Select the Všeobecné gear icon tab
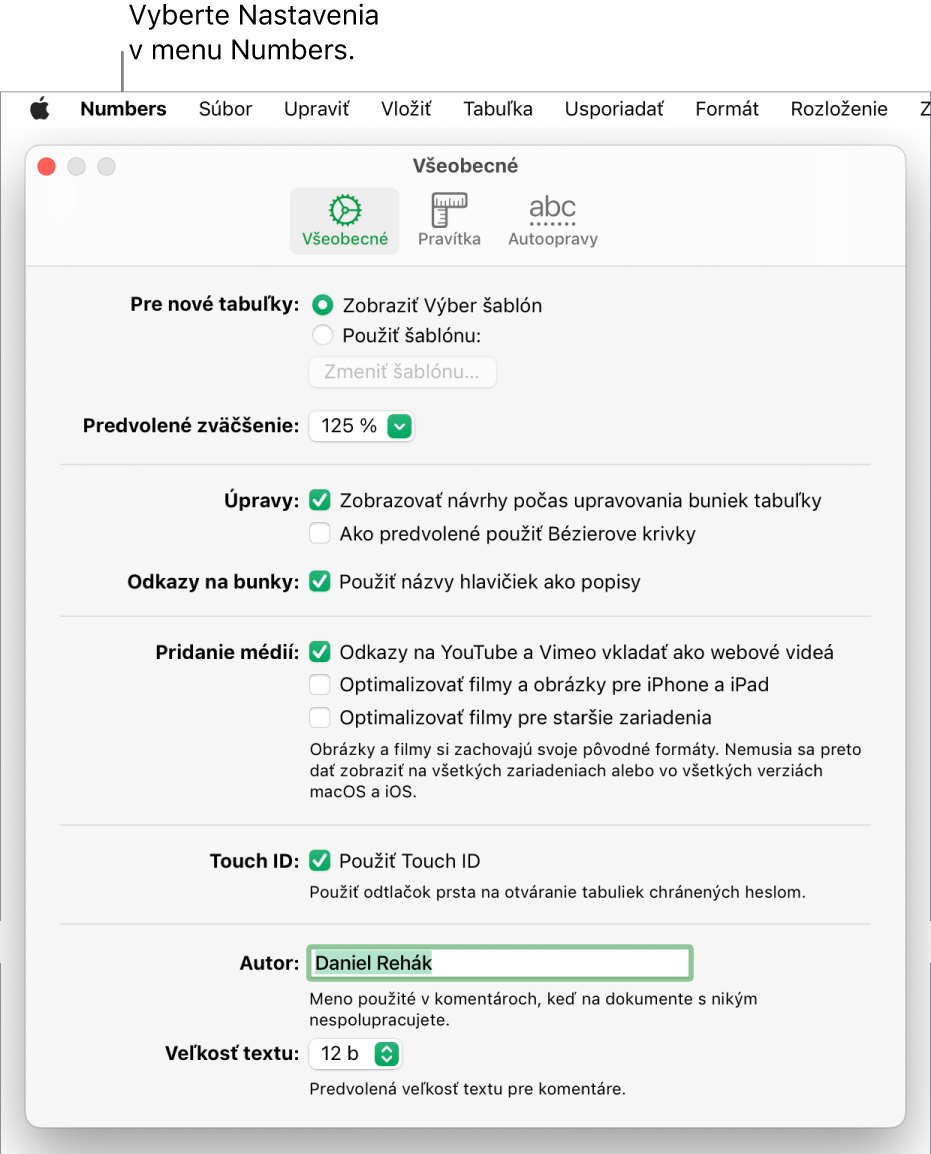The width and height of the screenshot is (931, 1154). point(345,221)
